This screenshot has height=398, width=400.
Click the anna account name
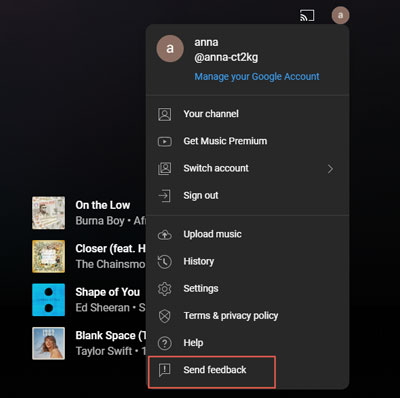(206, 42)
